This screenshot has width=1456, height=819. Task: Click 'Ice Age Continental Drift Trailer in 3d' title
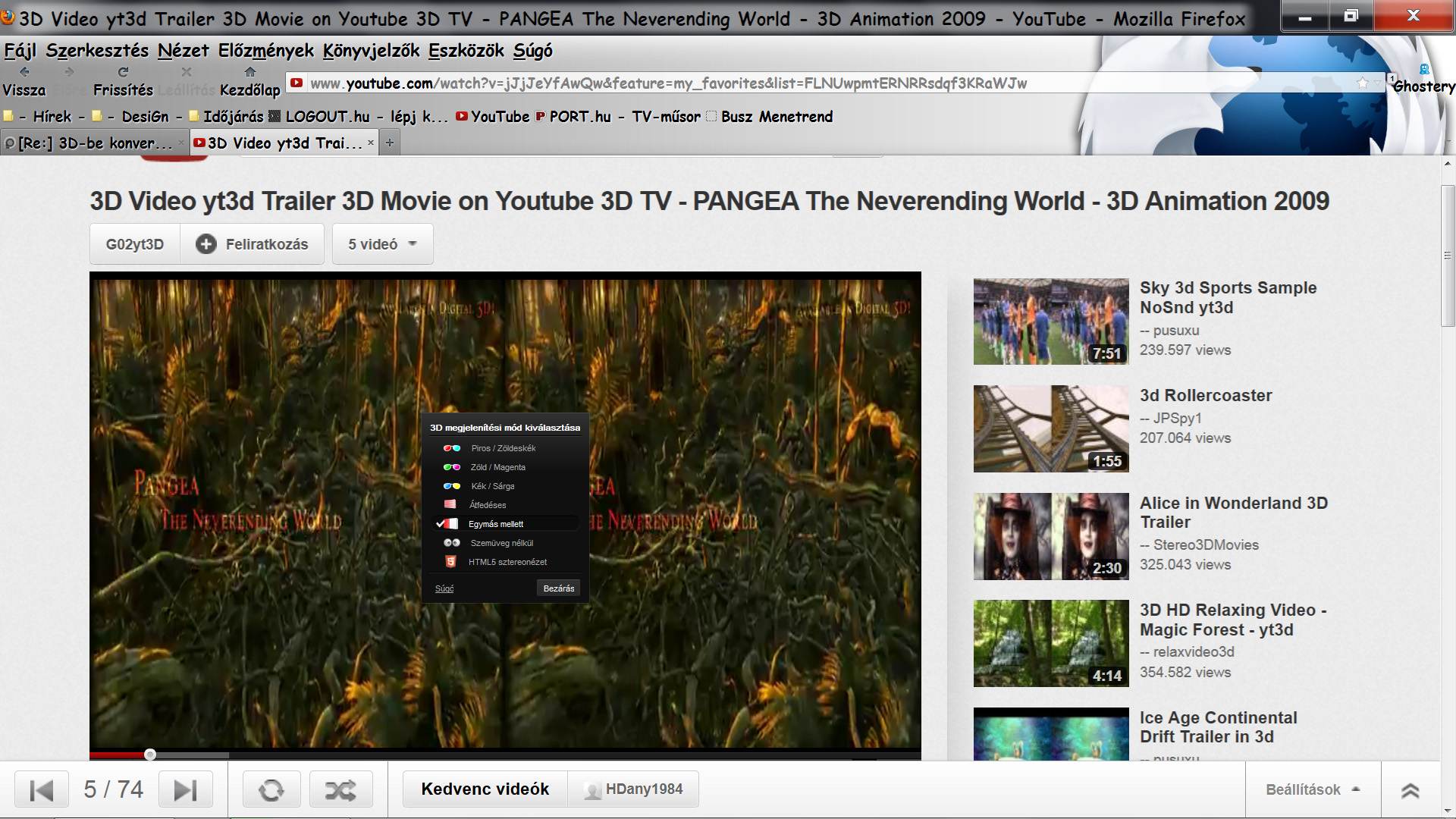[1218, 727]
